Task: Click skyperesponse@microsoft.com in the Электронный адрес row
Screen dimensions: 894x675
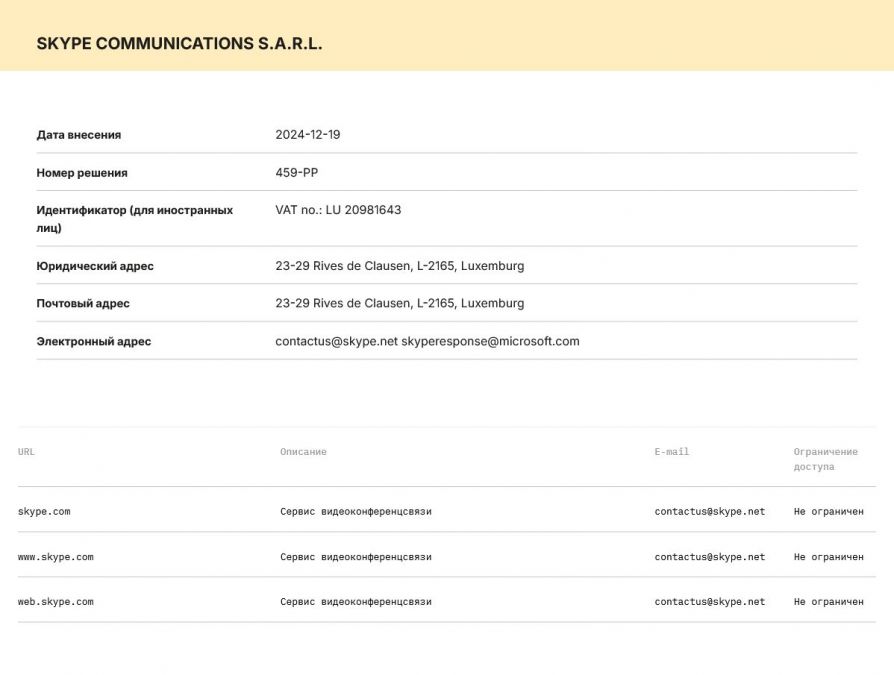Action: tap(490, 341)
